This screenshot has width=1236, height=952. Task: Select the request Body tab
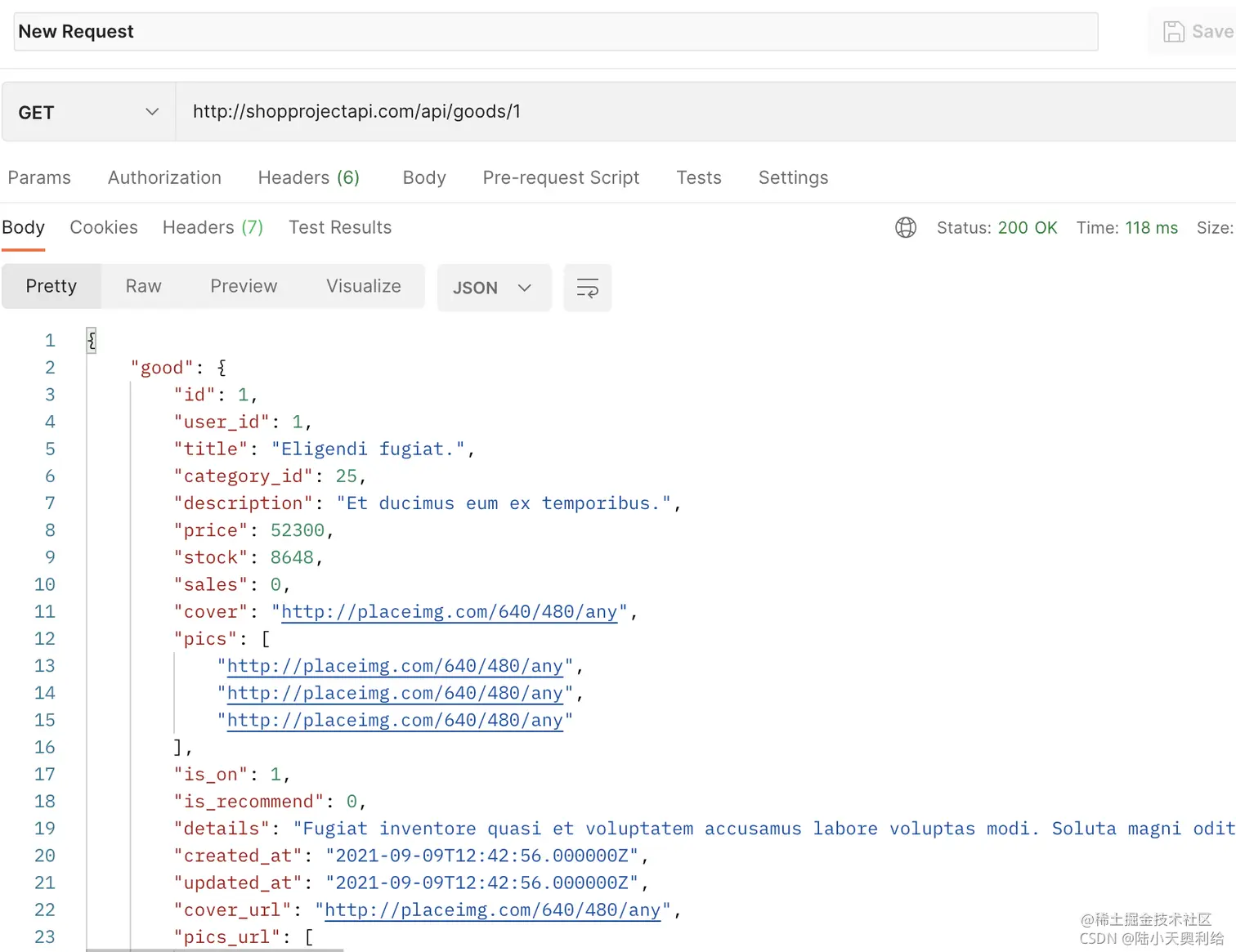[424, 177]
